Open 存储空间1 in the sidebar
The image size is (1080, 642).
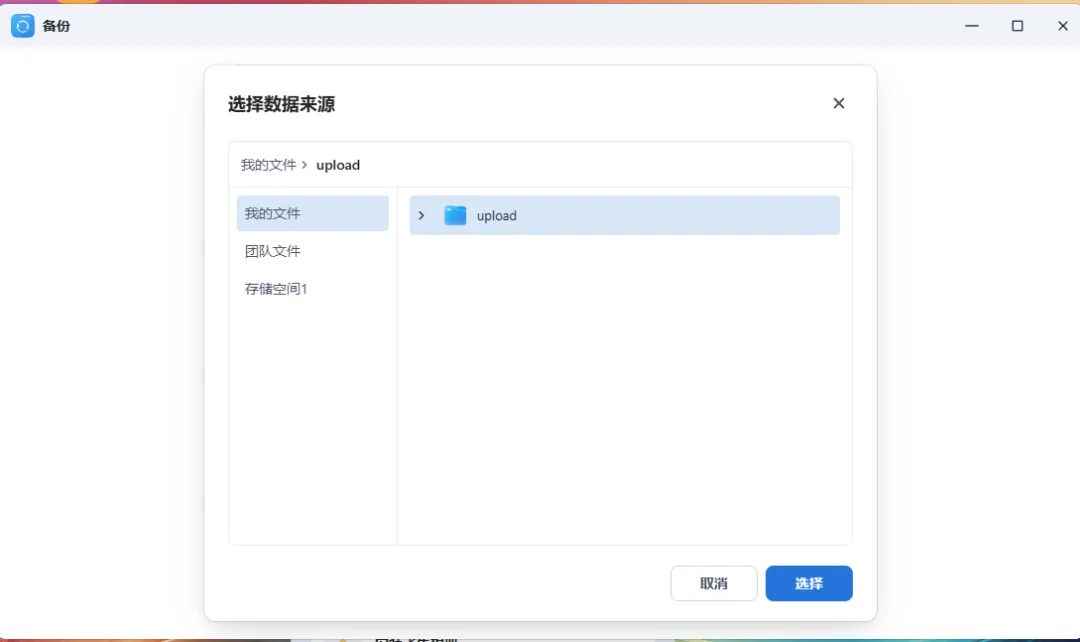tap(313, 289)
